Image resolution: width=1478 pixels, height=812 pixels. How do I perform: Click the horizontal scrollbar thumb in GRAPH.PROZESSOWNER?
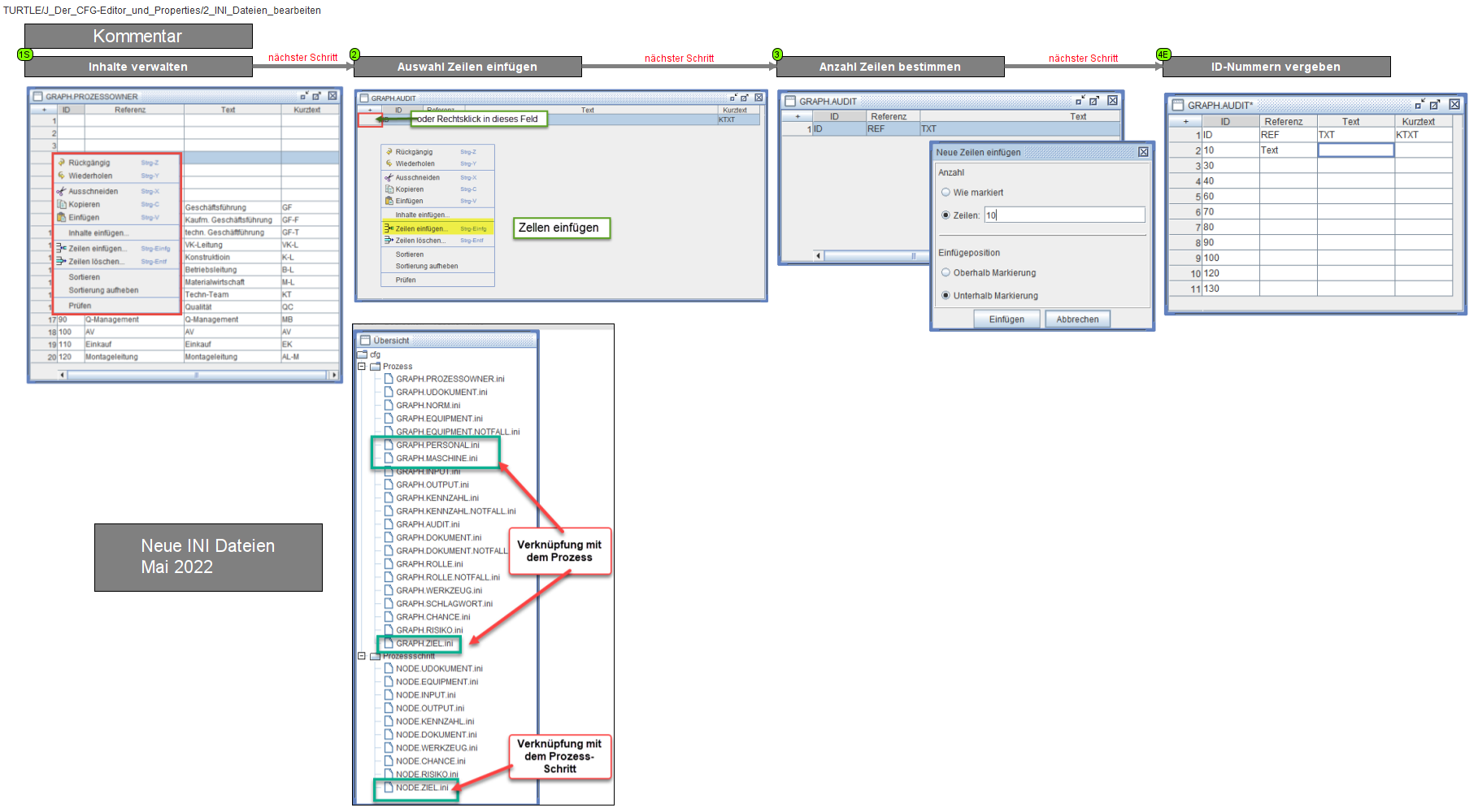196,375
